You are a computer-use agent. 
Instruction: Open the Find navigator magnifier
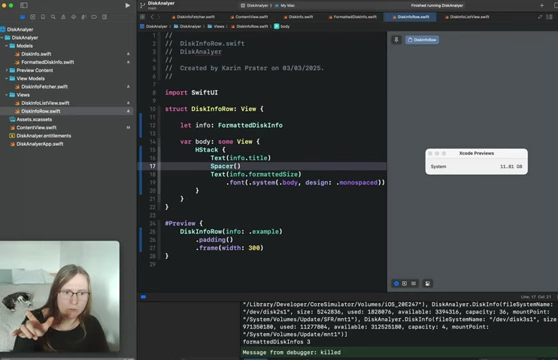[53, 17]
